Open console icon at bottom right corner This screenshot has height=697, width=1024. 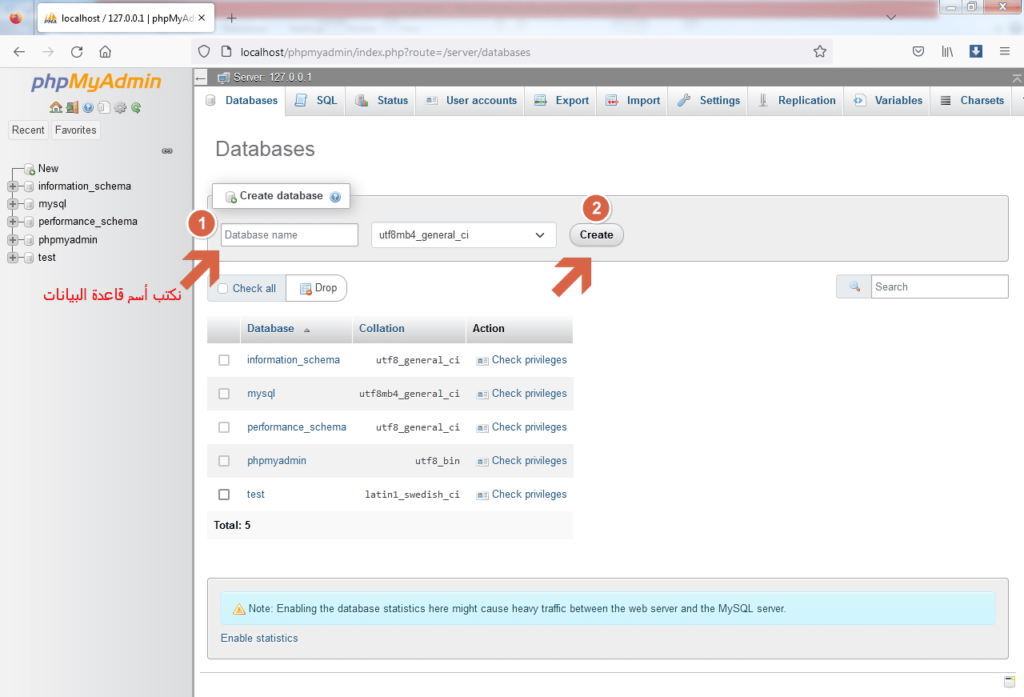point(1009,681)
